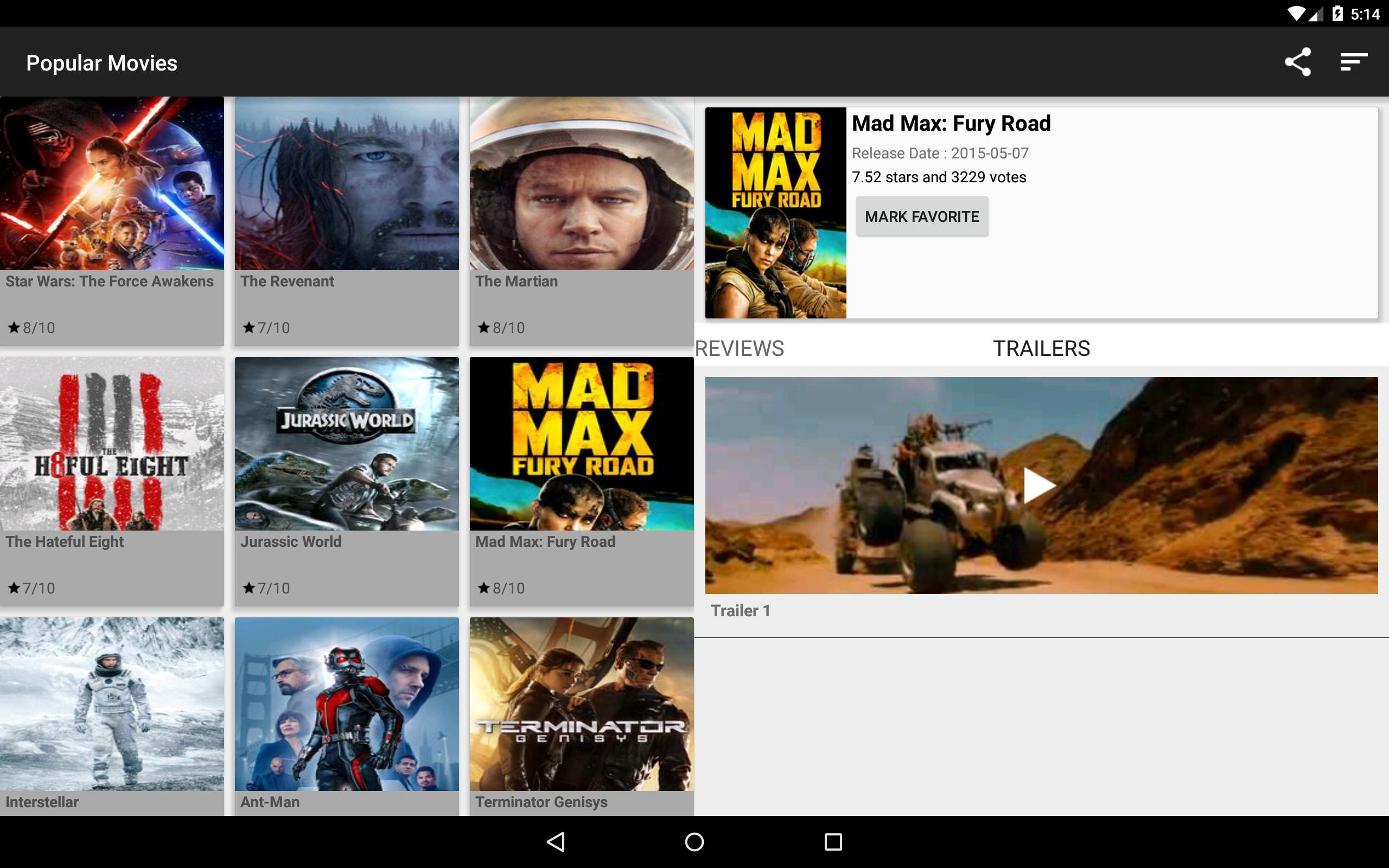
Task: Tap the Android back navigation button
Action: (556, 841)
